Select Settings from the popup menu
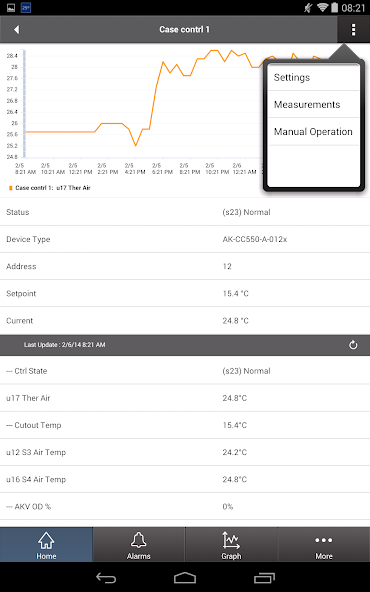This screenshot has width=370, height=592. pyautogui.click(x=313, y=77)
